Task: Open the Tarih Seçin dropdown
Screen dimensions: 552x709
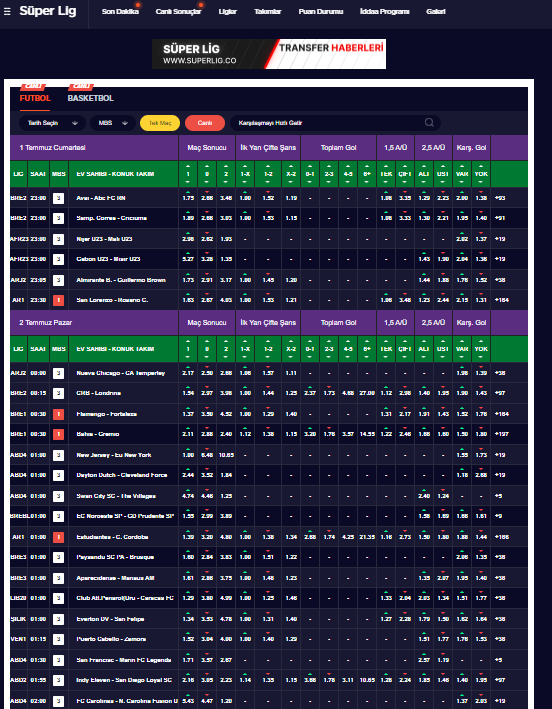Action: (x=52, y=123)
